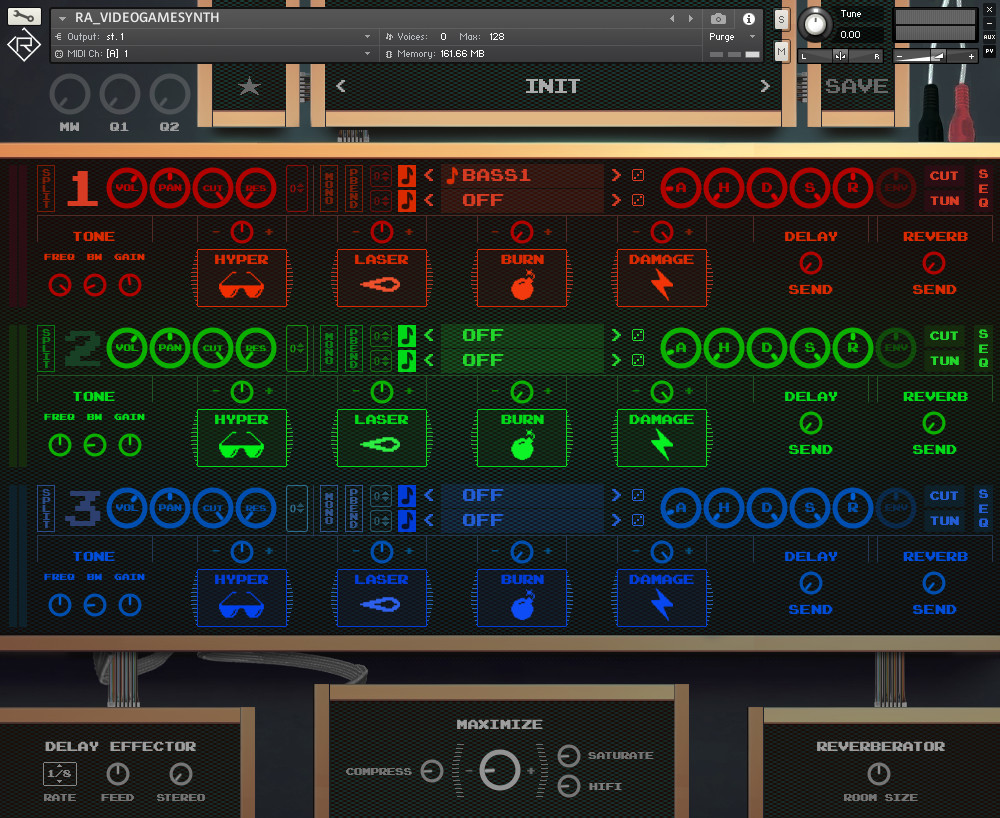Toggle the Mute M button

pyautogui.click(x=781, y=51)
